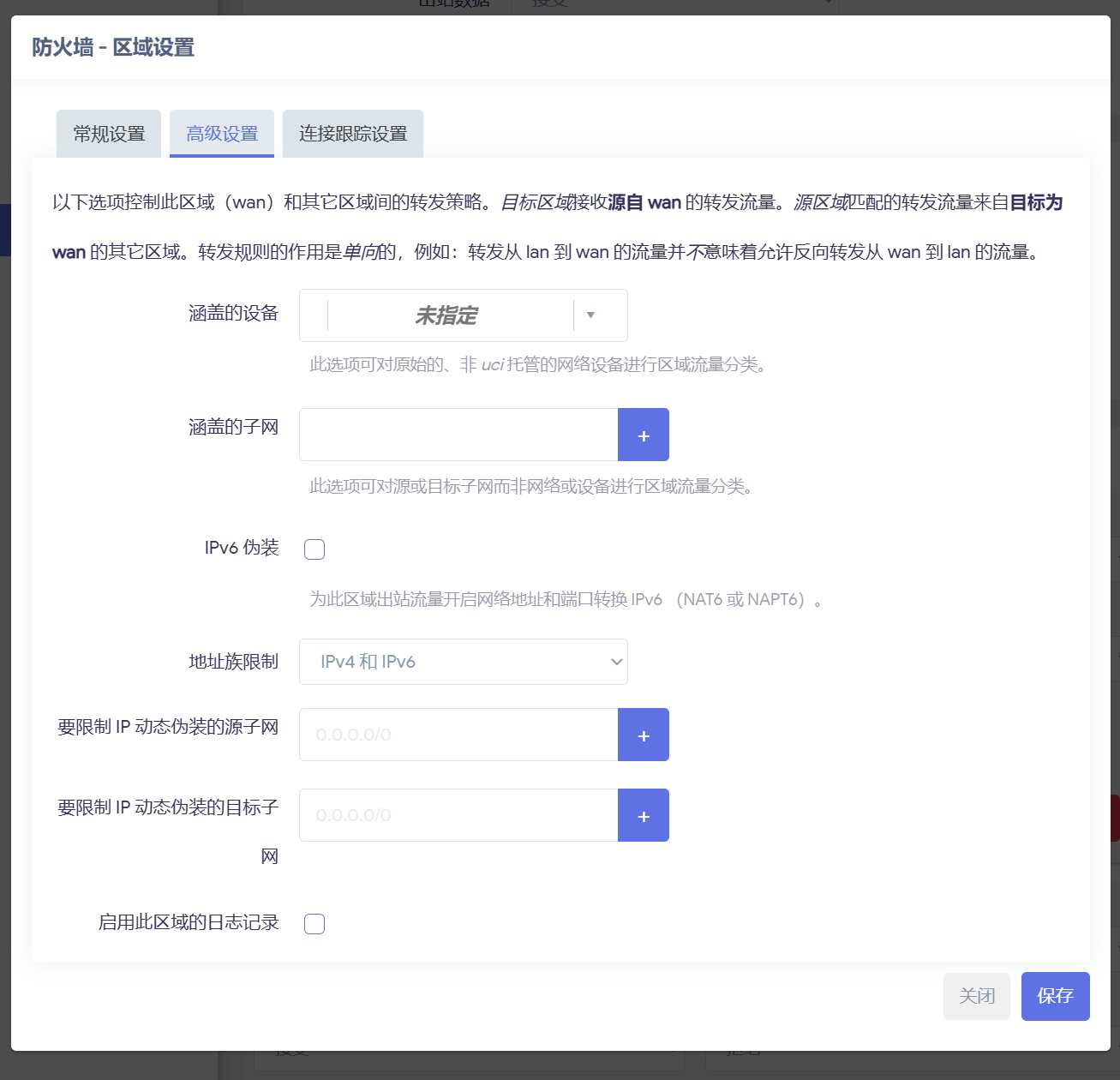Click the '启用此区域的日志记录' label text
The height and width of the screenshot is (1080, 1120).
[189, 922]
